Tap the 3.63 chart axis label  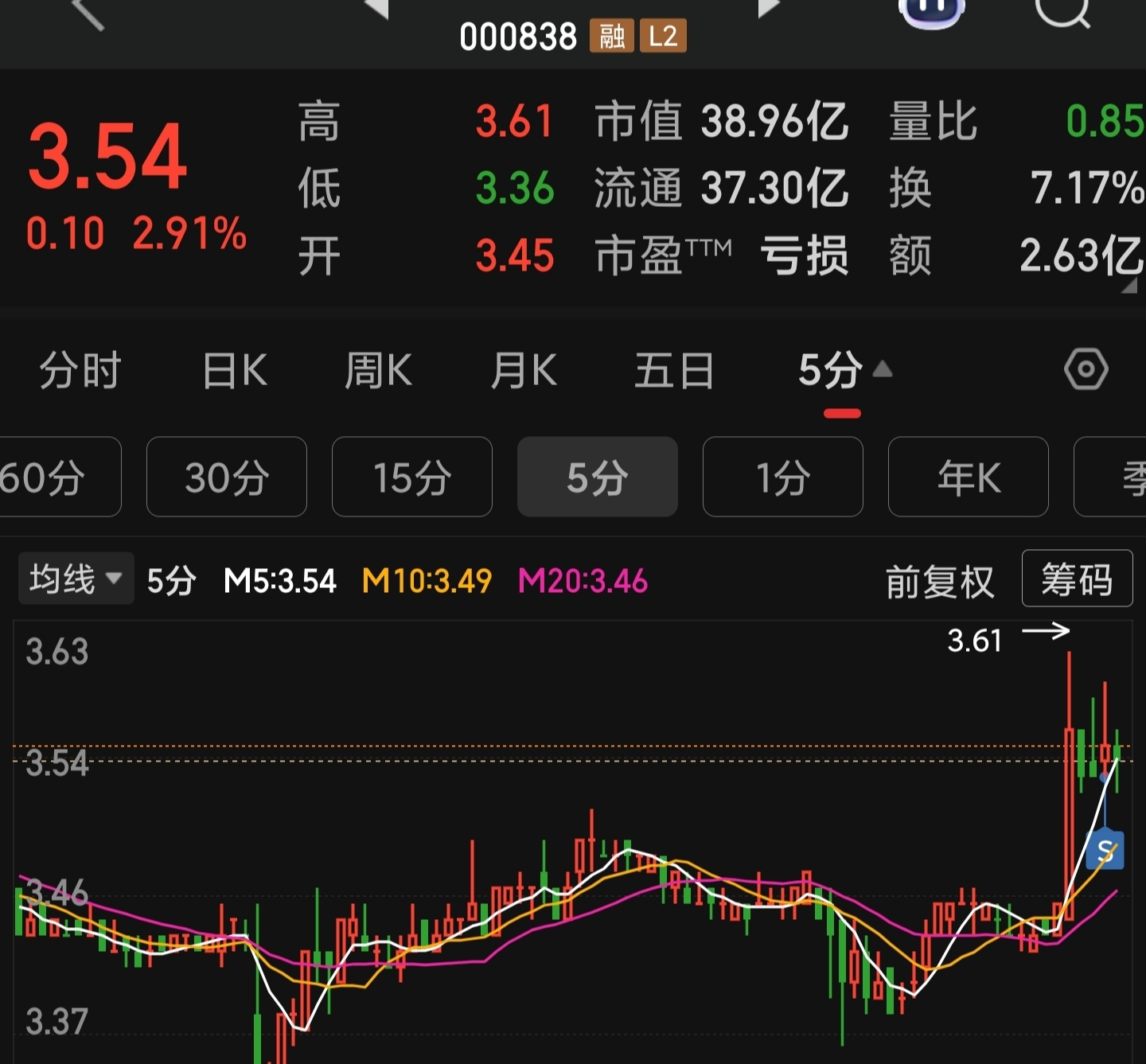point(57,651)
